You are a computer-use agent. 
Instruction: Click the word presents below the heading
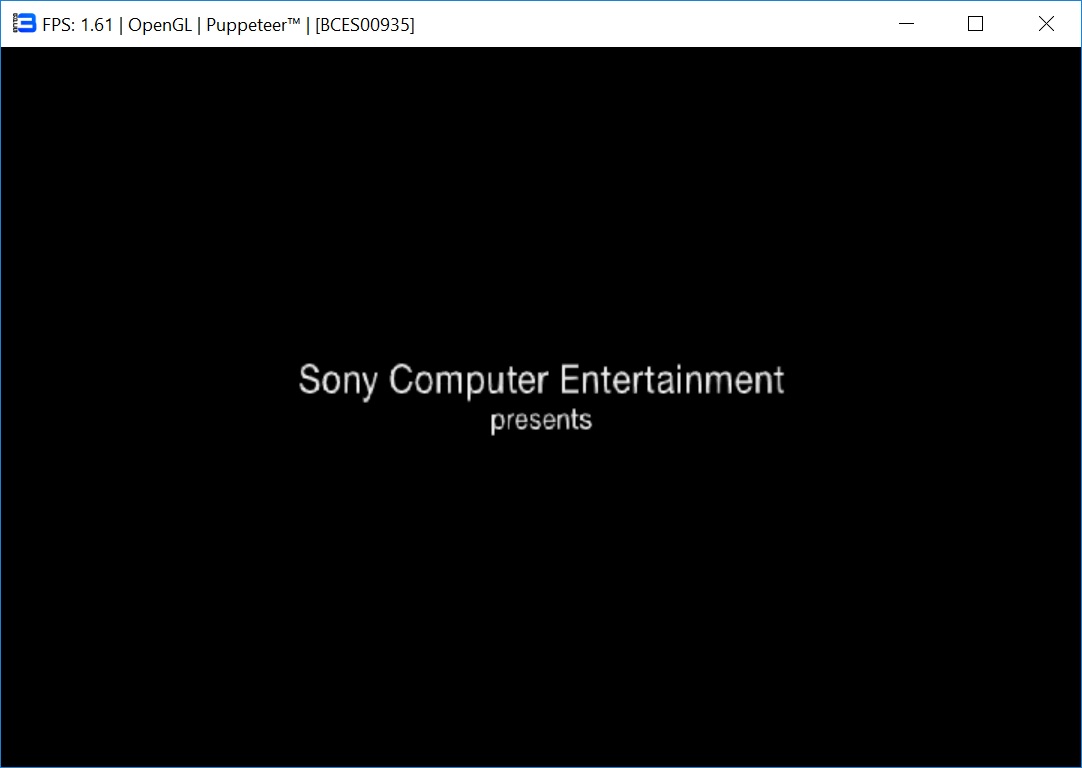[541, 421]
